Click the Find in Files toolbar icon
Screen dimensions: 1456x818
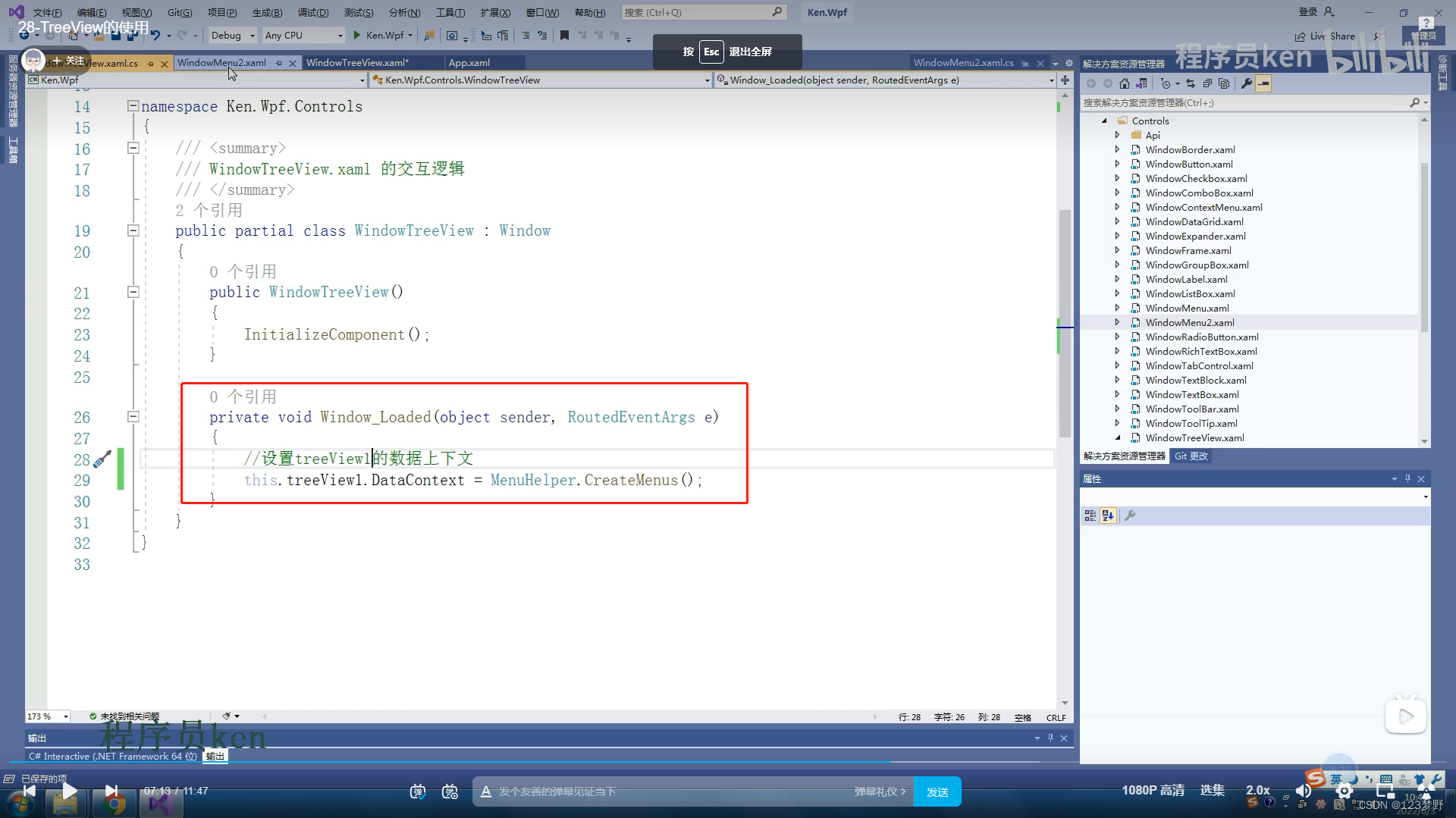(x=429, y=35)
